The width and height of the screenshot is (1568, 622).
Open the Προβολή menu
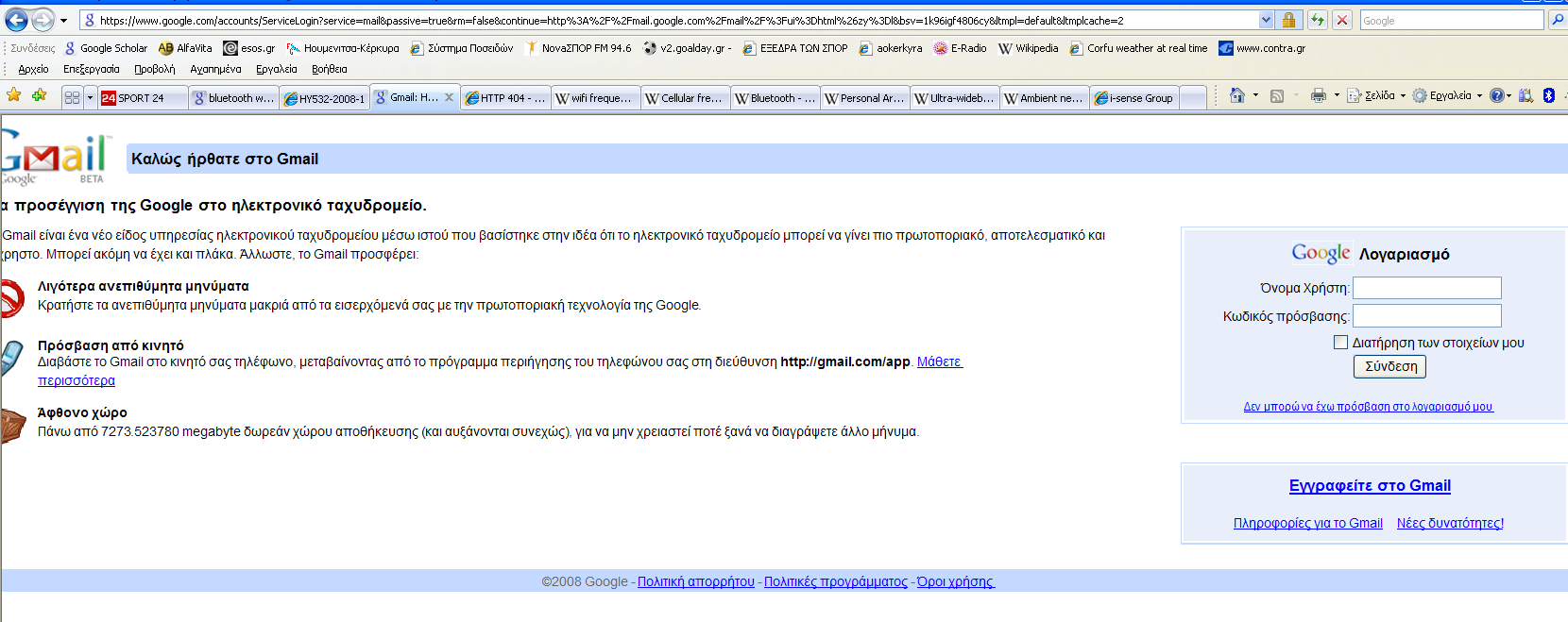[155, 69]
